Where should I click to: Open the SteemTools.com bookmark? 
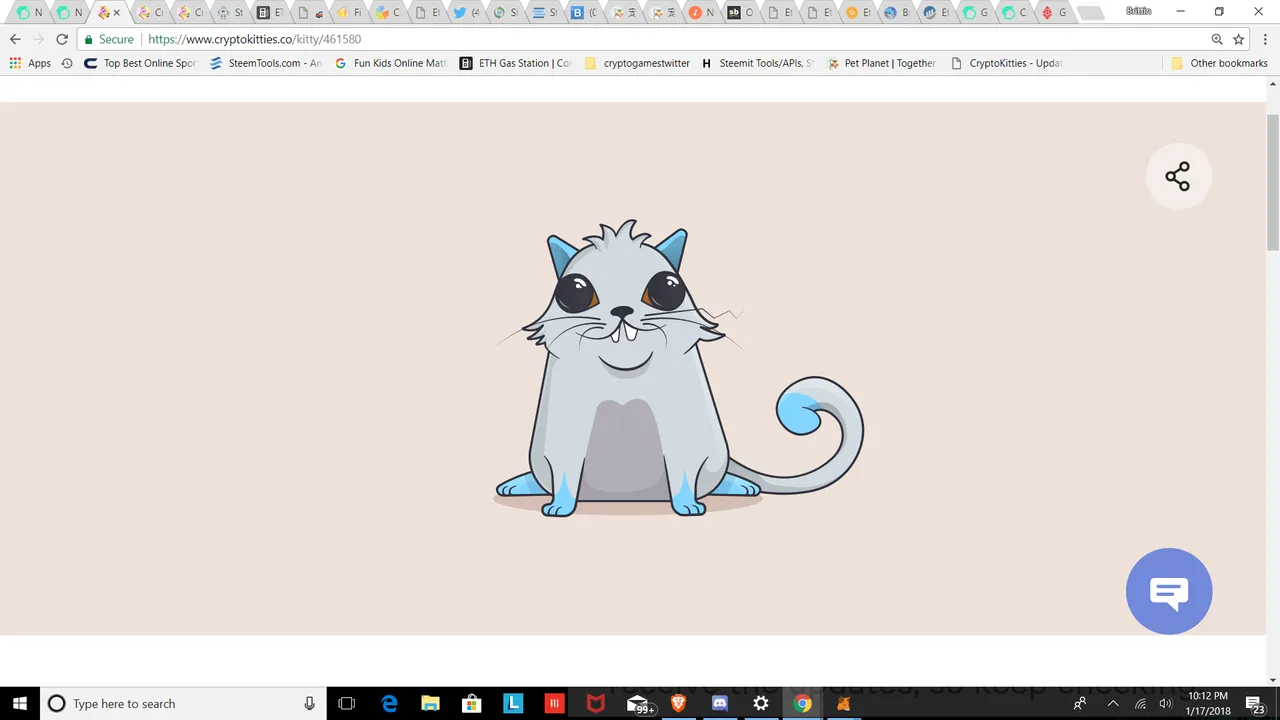point(266,63)
